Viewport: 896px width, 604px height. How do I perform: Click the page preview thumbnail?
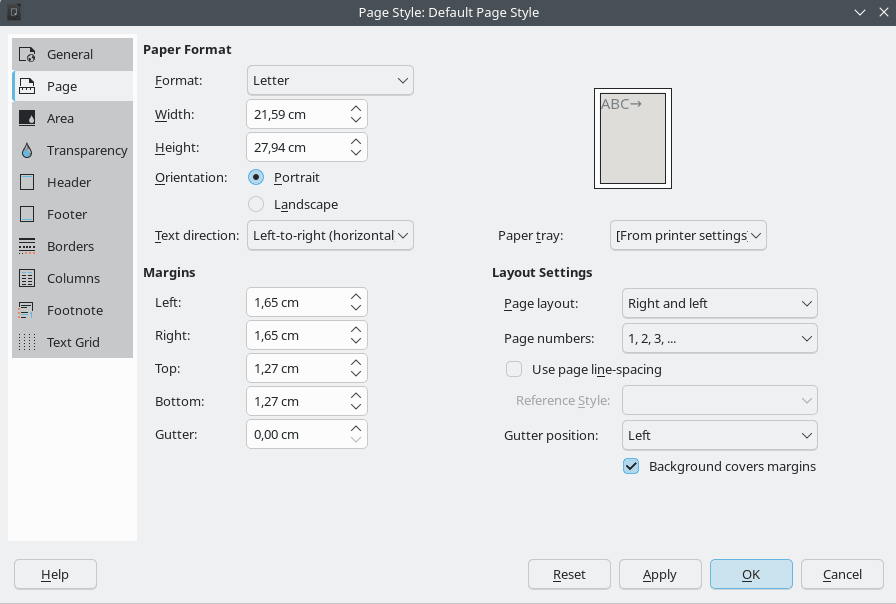coord(633,139)
